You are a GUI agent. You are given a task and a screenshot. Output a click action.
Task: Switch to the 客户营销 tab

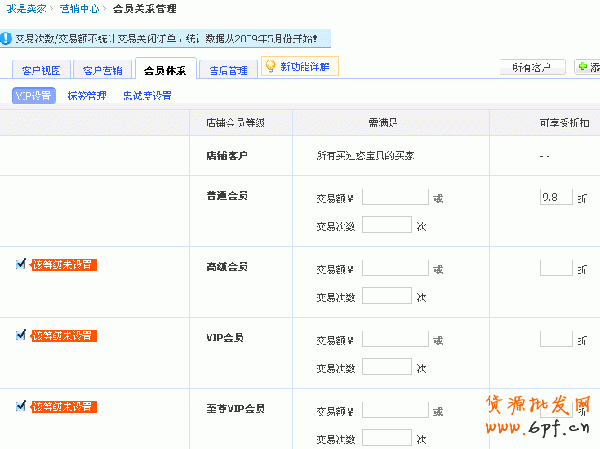[x=103, y=71]
